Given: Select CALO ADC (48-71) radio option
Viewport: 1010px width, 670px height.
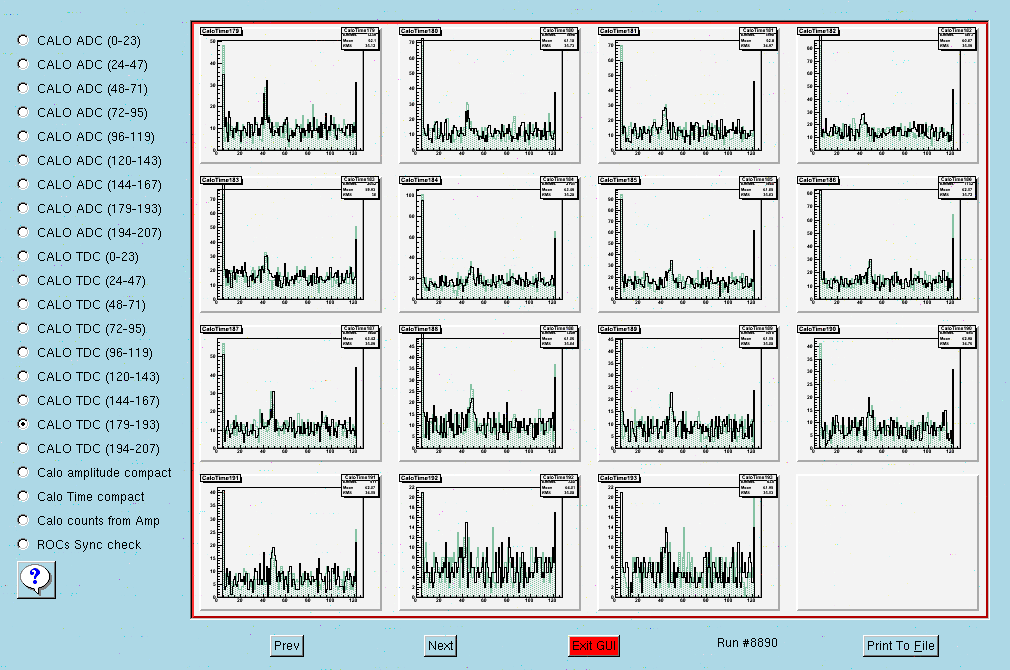Looking at the screenshot, I should (x=23, y=88).
